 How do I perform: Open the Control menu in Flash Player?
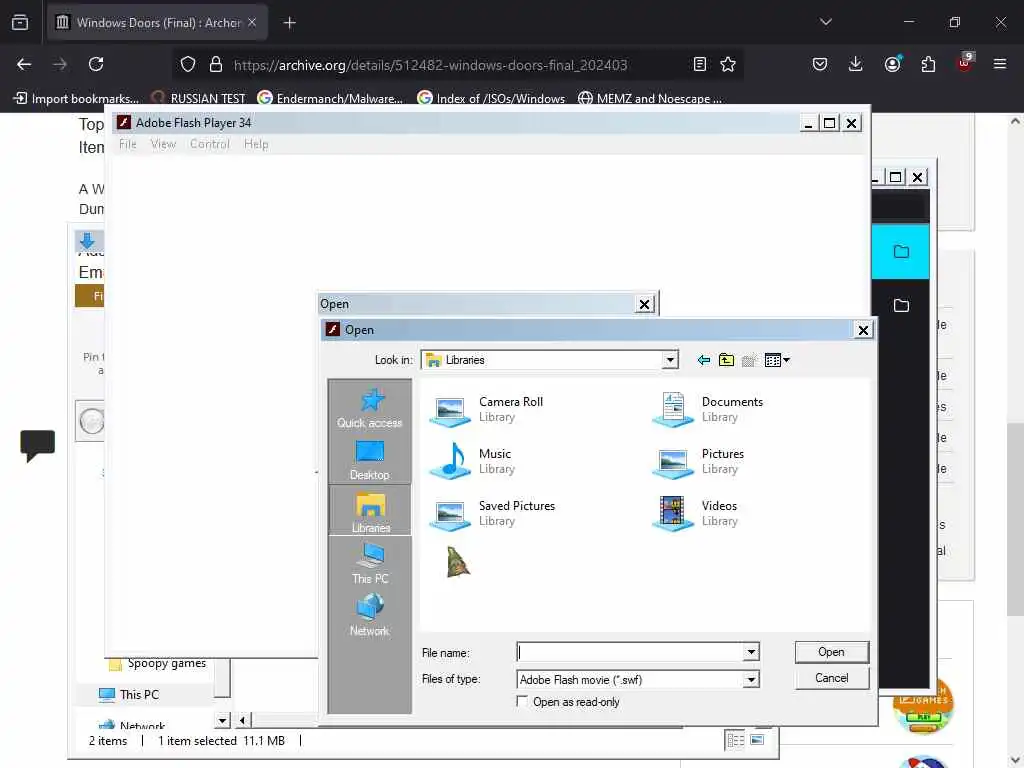(210, 144)
